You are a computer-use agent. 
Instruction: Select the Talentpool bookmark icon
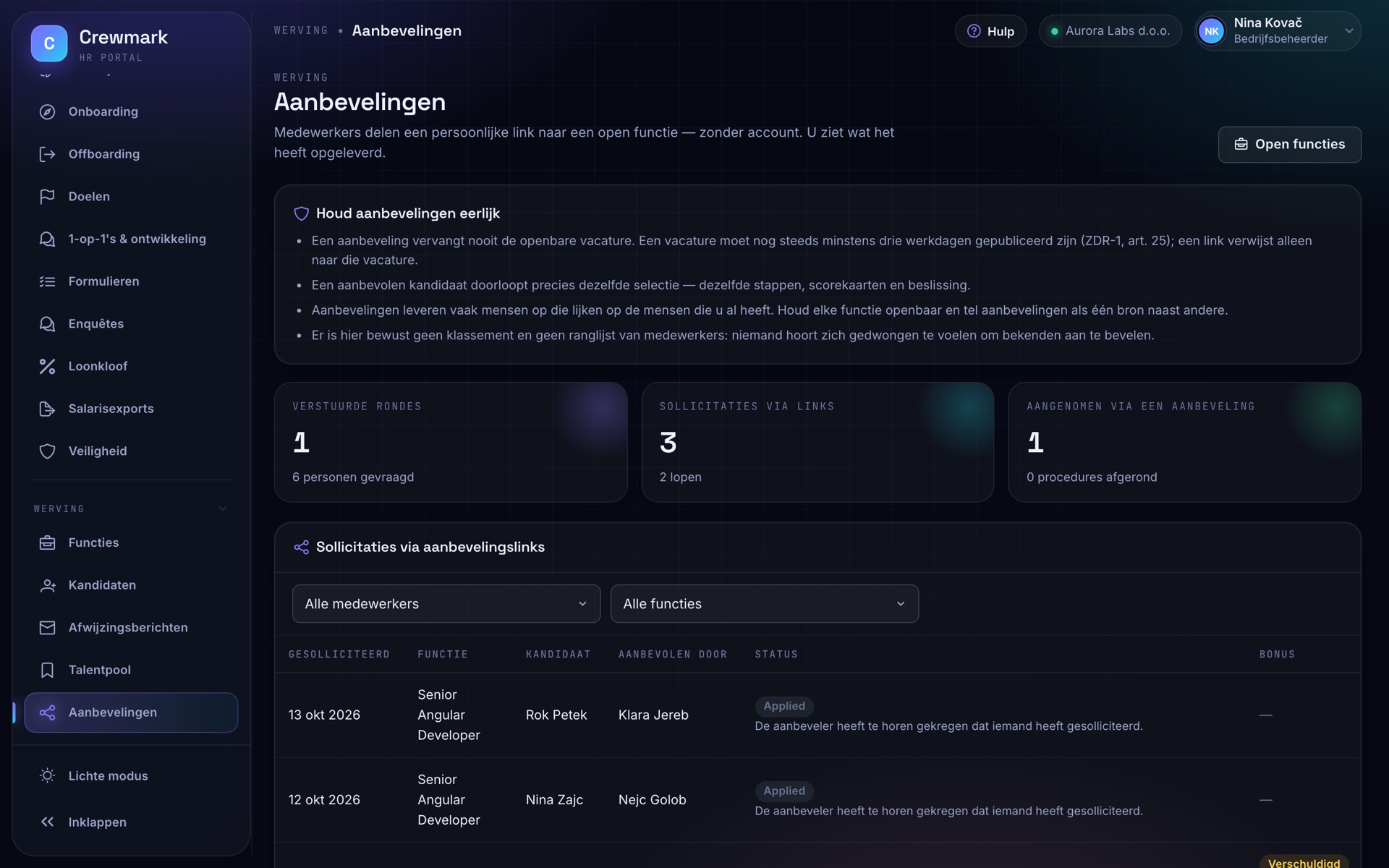click(x=47, y=670)
